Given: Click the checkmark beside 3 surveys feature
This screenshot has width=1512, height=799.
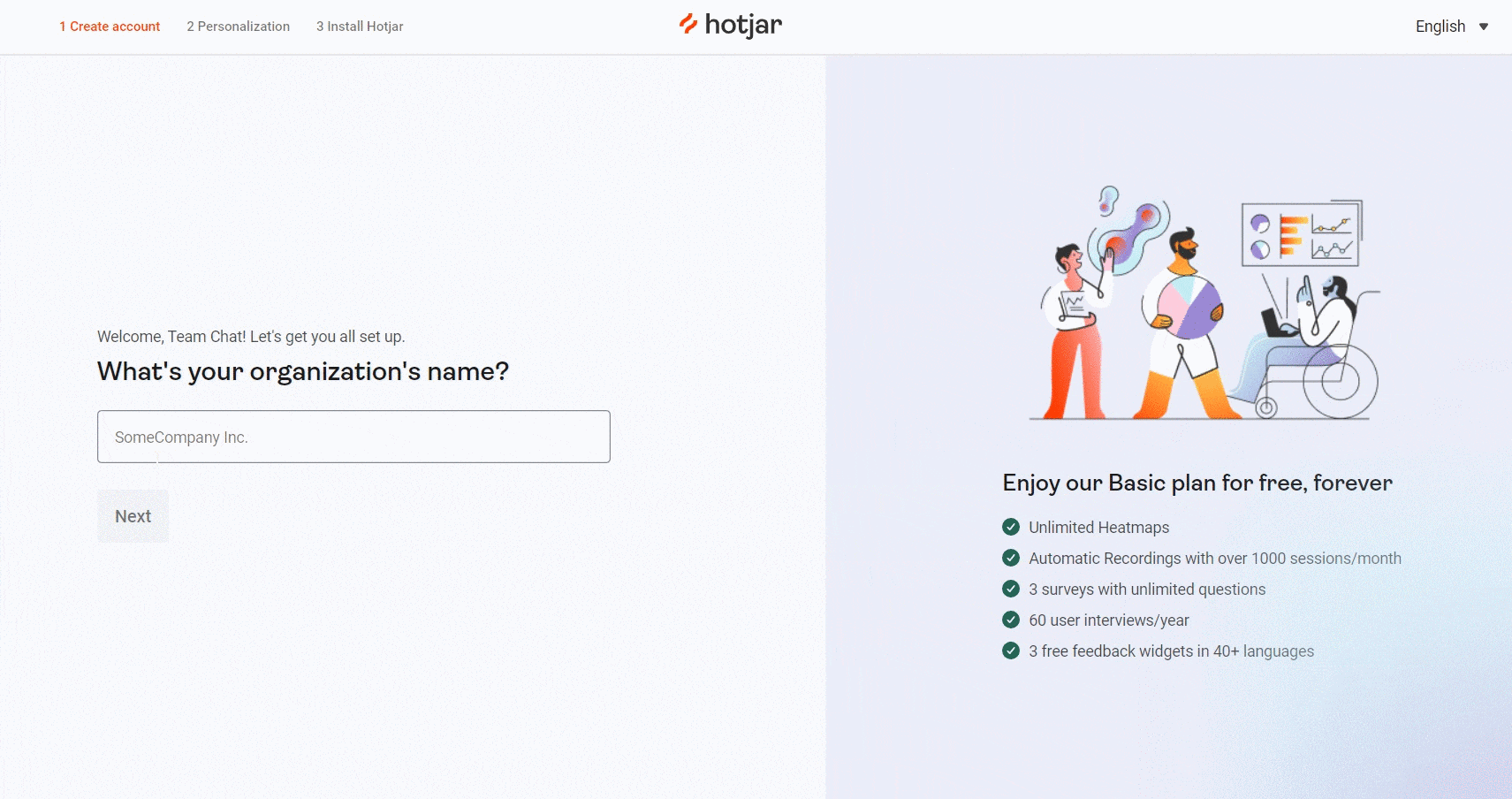Looking at the screenshot, I should click(1011, 589).
